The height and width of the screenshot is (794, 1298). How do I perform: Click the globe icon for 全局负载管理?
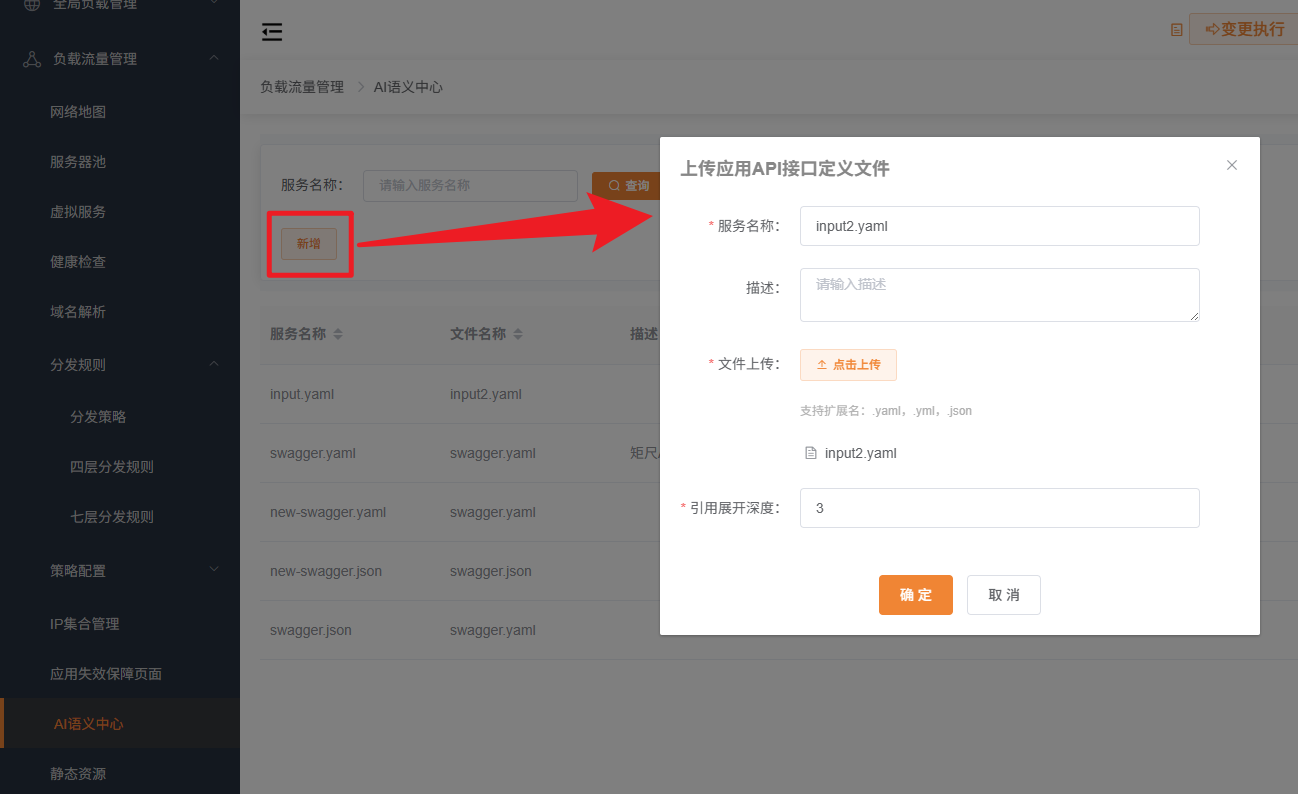(x=32, y=4)
